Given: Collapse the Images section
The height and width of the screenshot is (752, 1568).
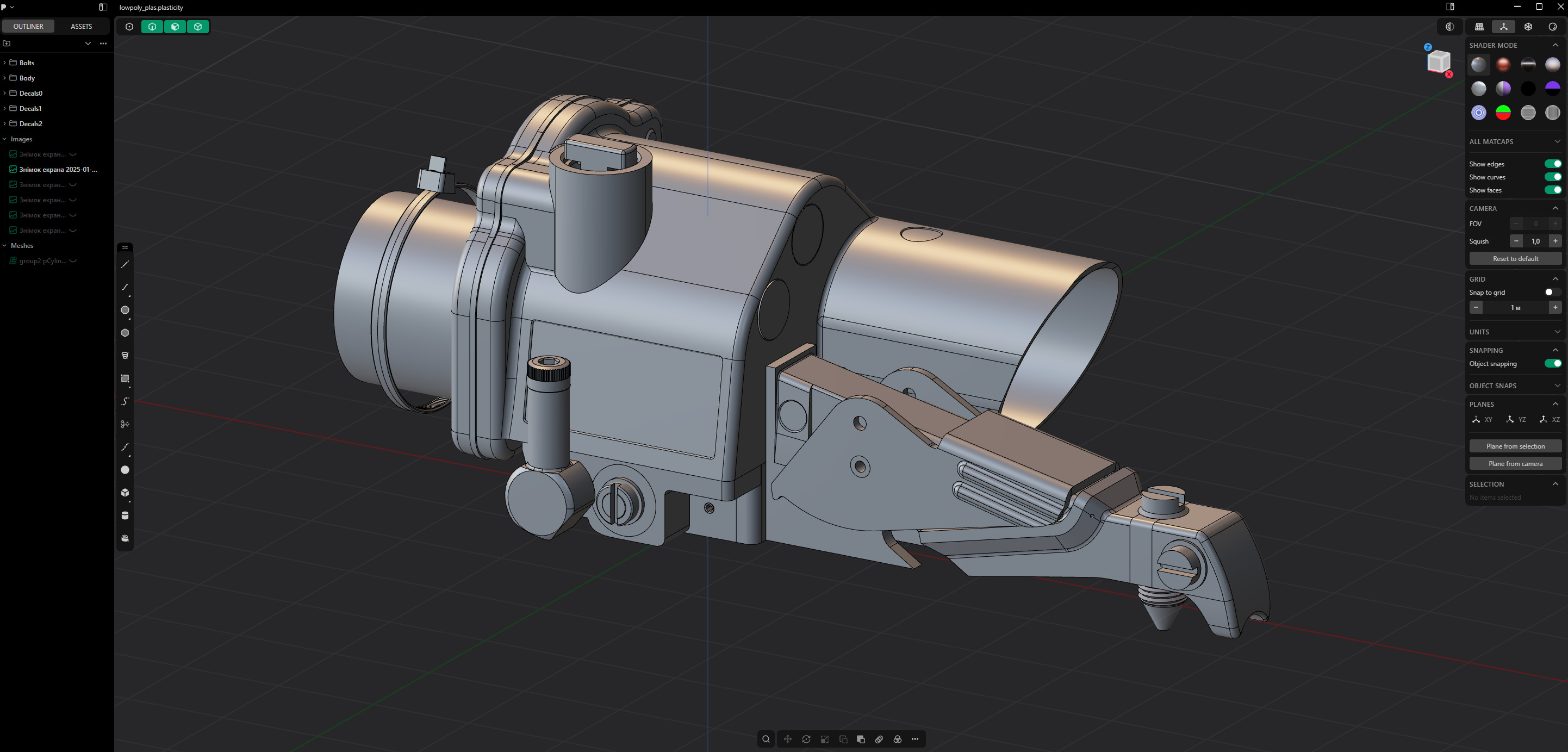Looking at the screenshot, I should click(x=5, y=139).
